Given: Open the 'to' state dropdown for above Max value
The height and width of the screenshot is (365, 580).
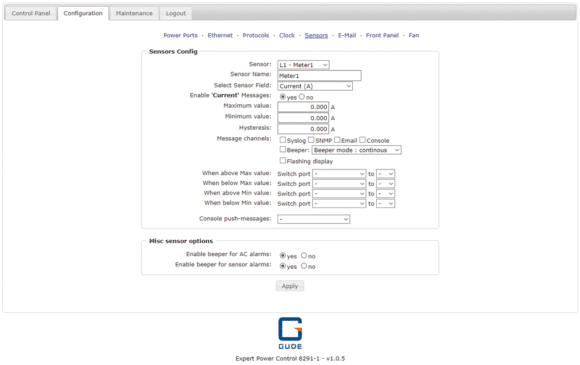Looking at the screenshot, I should [x=385, y=174].
